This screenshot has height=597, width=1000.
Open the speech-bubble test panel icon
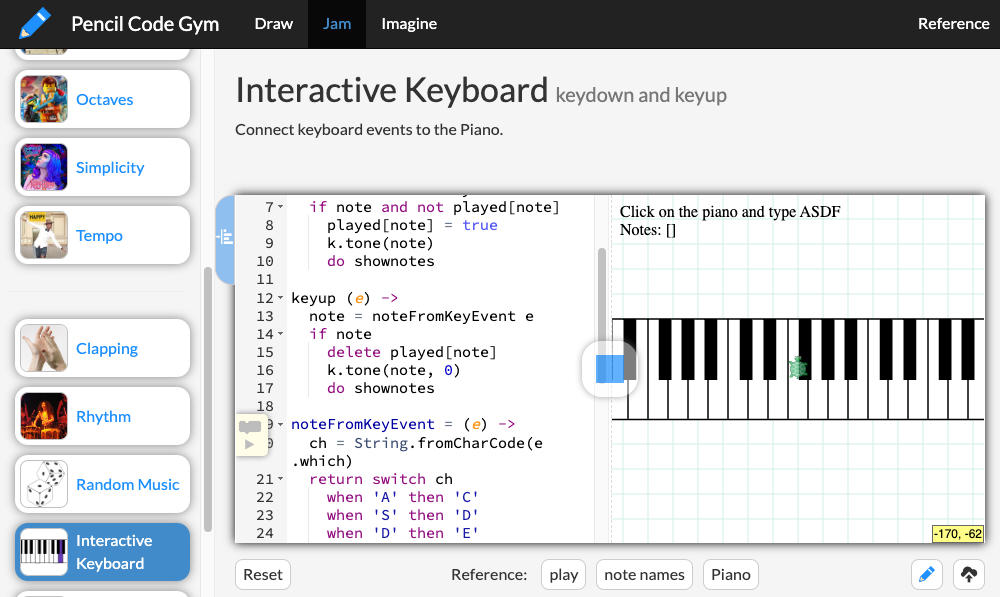(250, 426)
